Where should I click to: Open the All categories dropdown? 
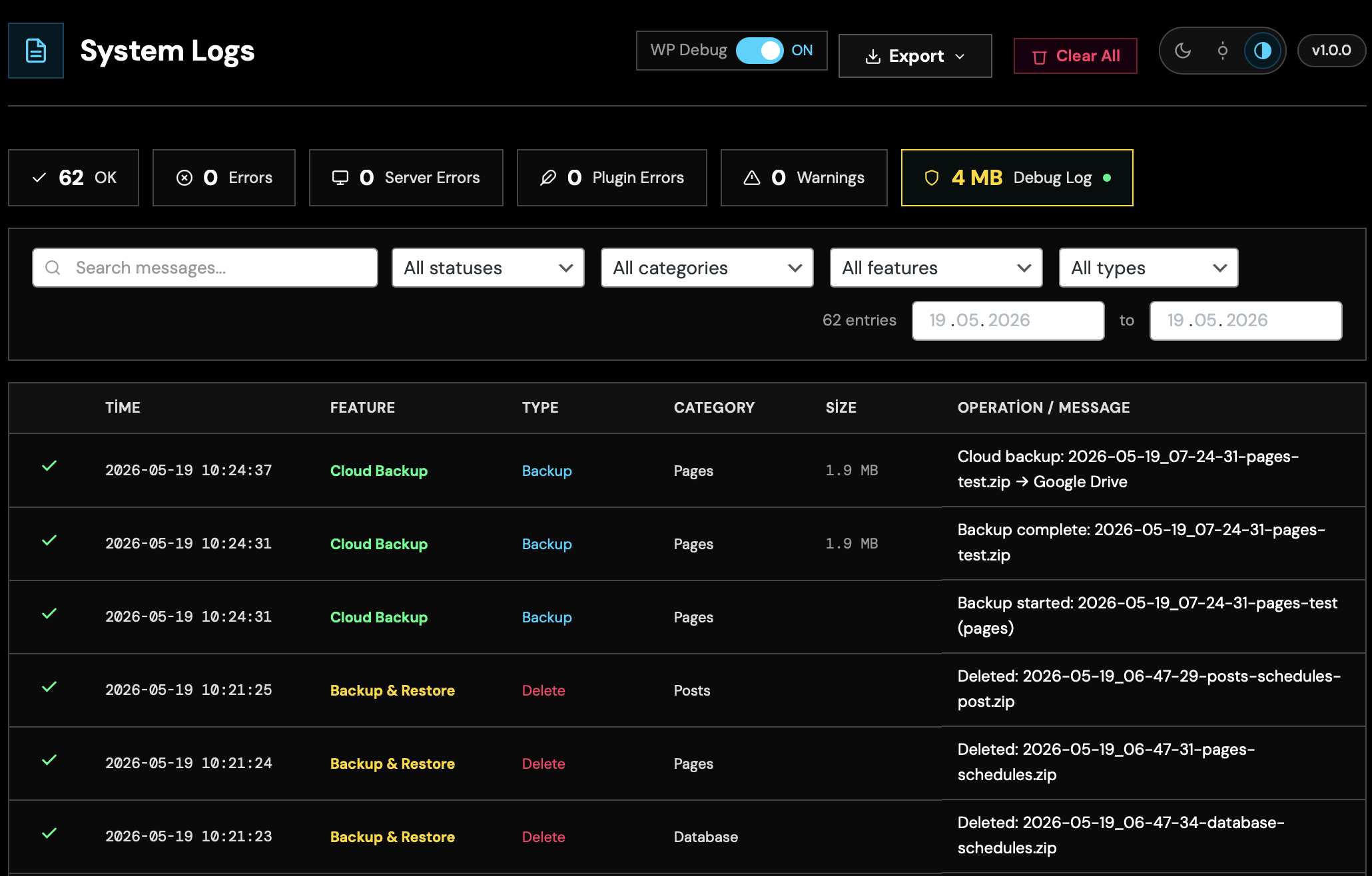pos(707,268)
